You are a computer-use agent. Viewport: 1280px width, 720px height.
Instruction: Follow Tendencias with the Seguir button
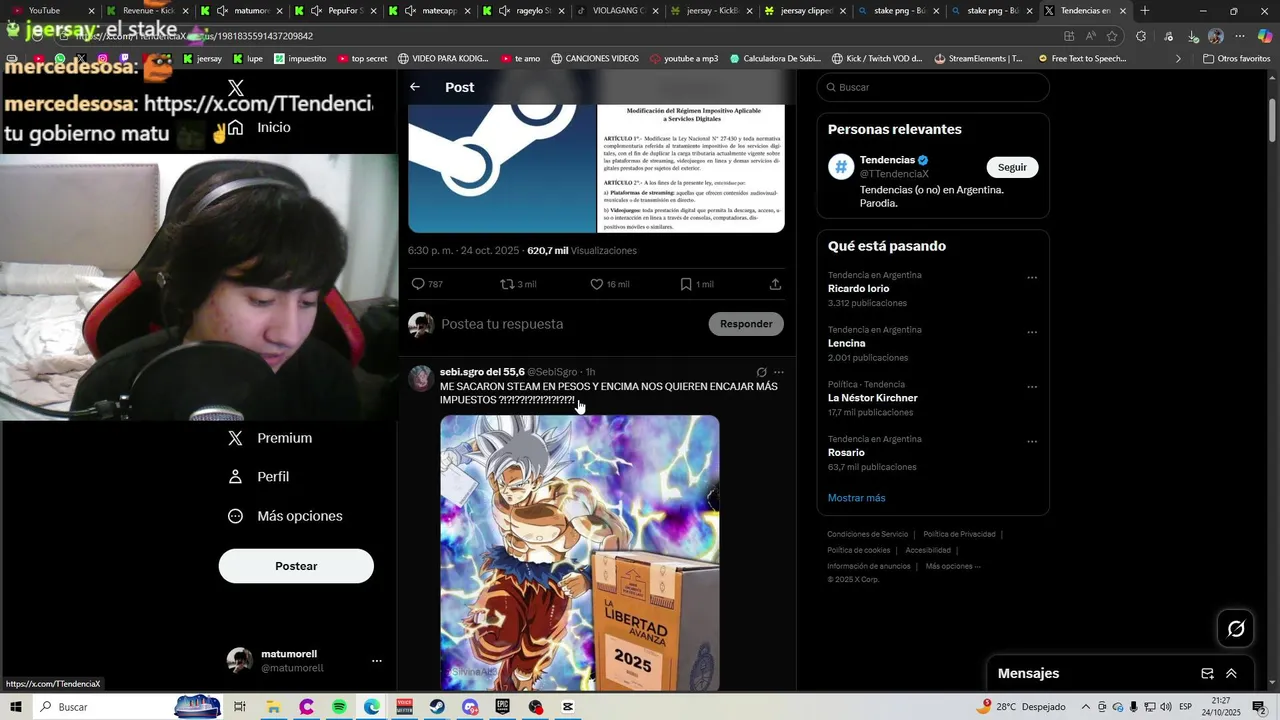point(1012,167)
